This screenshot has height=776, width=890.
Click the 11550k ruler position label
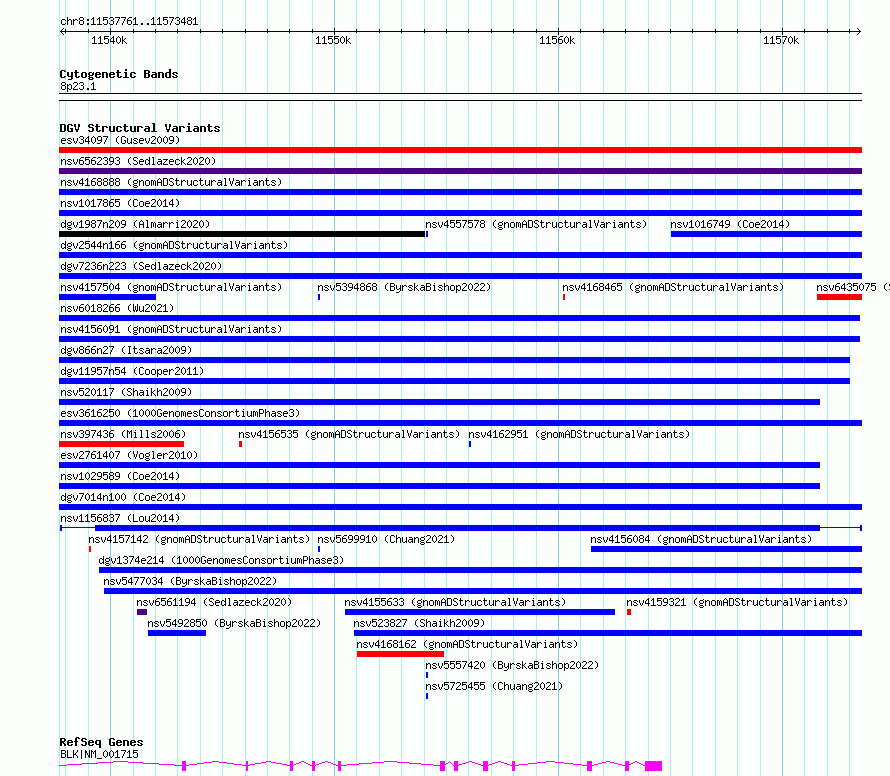(333, 40)
